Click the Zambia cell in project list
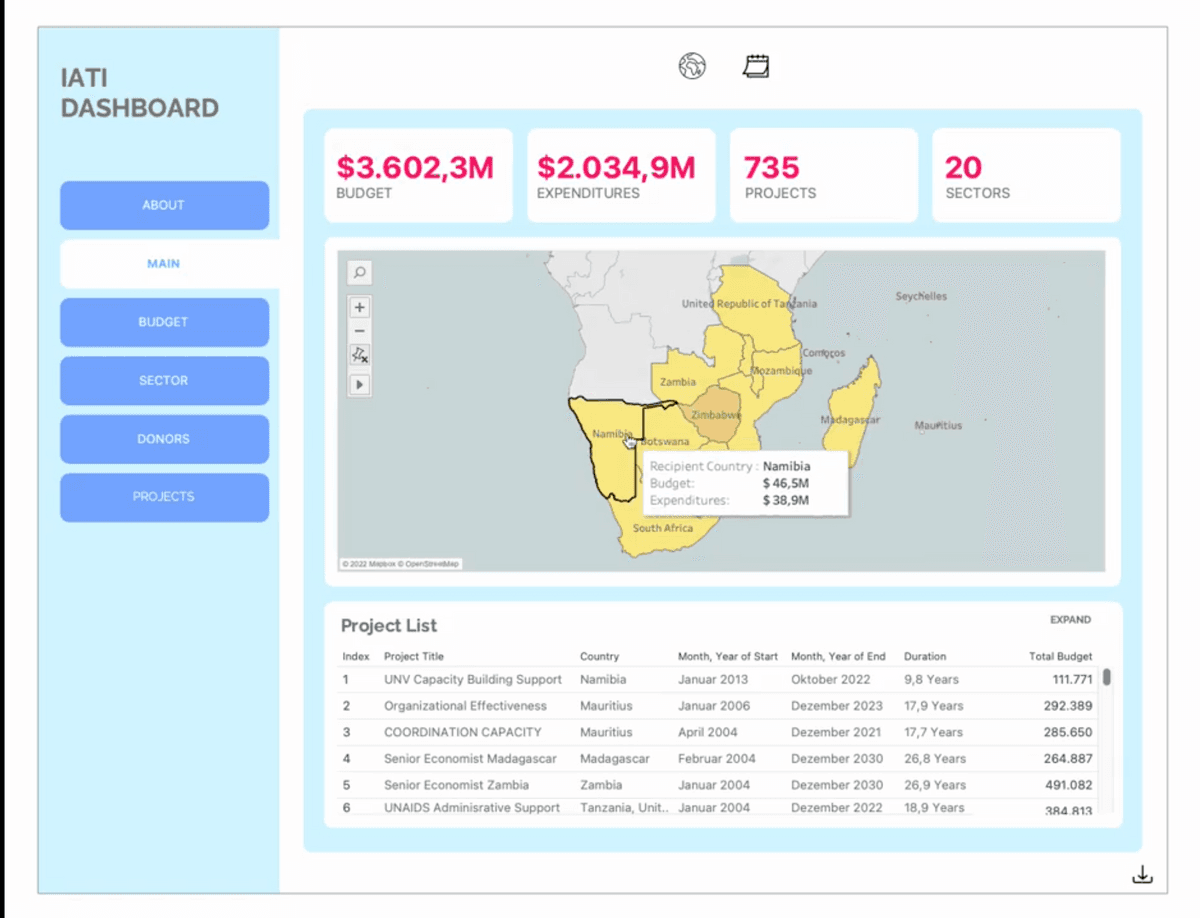The height and width of the screenshot is (918, 1200). click(601, 785)
